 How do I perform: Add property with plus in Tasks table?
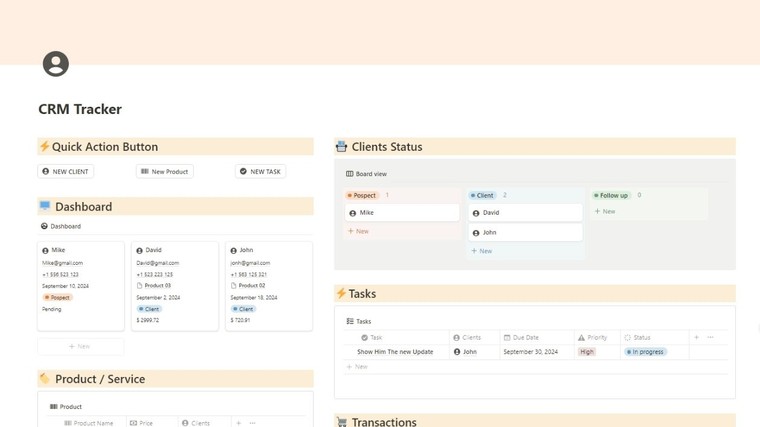[696, 337]
